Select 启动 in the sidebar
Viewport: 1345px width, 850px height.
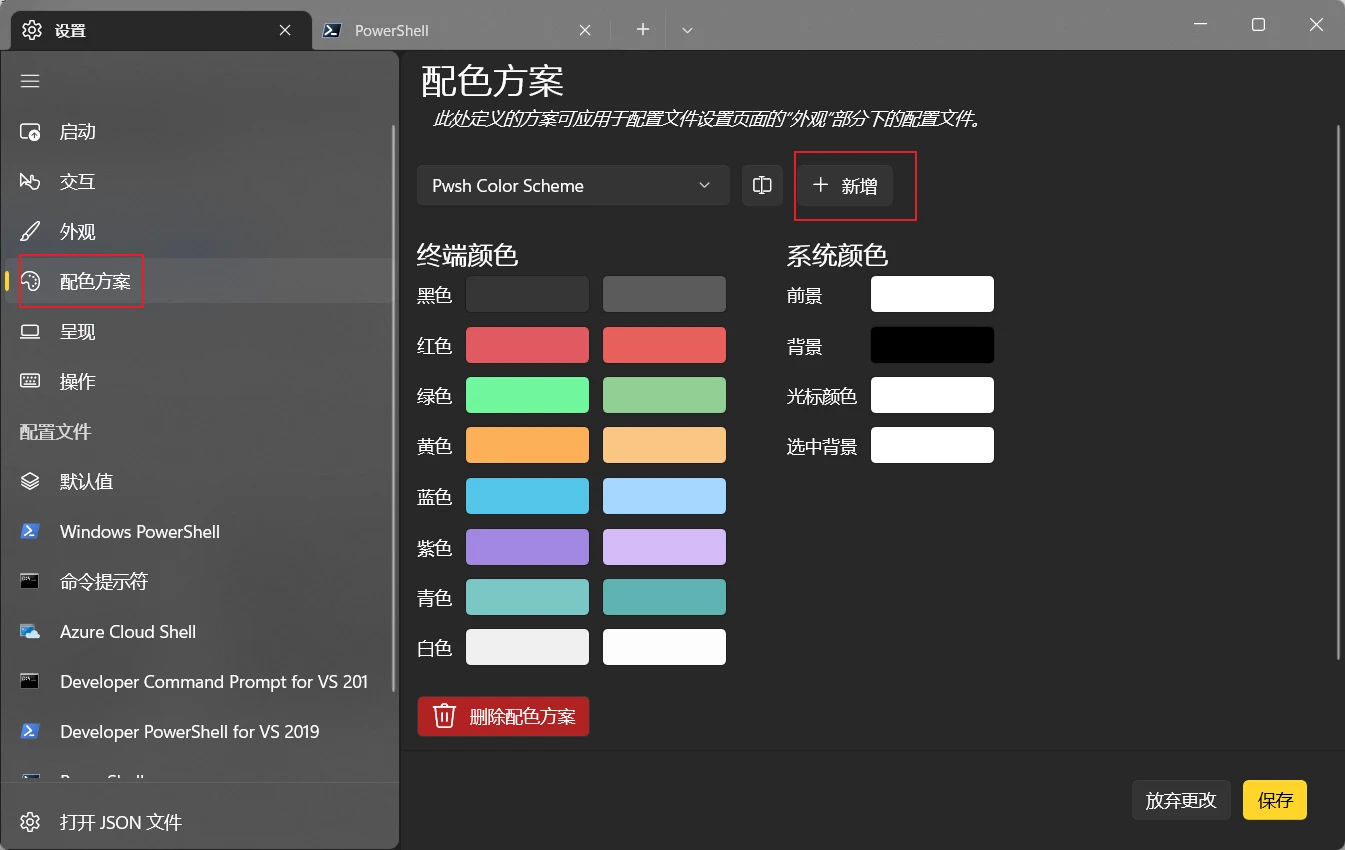pyautogui.click(x=198, y=132)
